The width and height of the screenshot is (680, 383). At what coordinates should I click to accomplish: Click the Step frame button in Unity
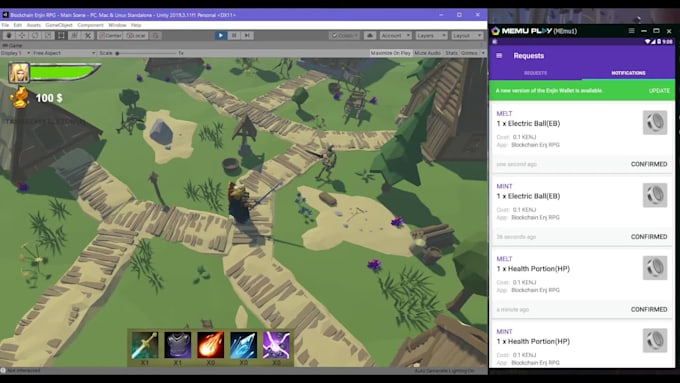(247, 36)
